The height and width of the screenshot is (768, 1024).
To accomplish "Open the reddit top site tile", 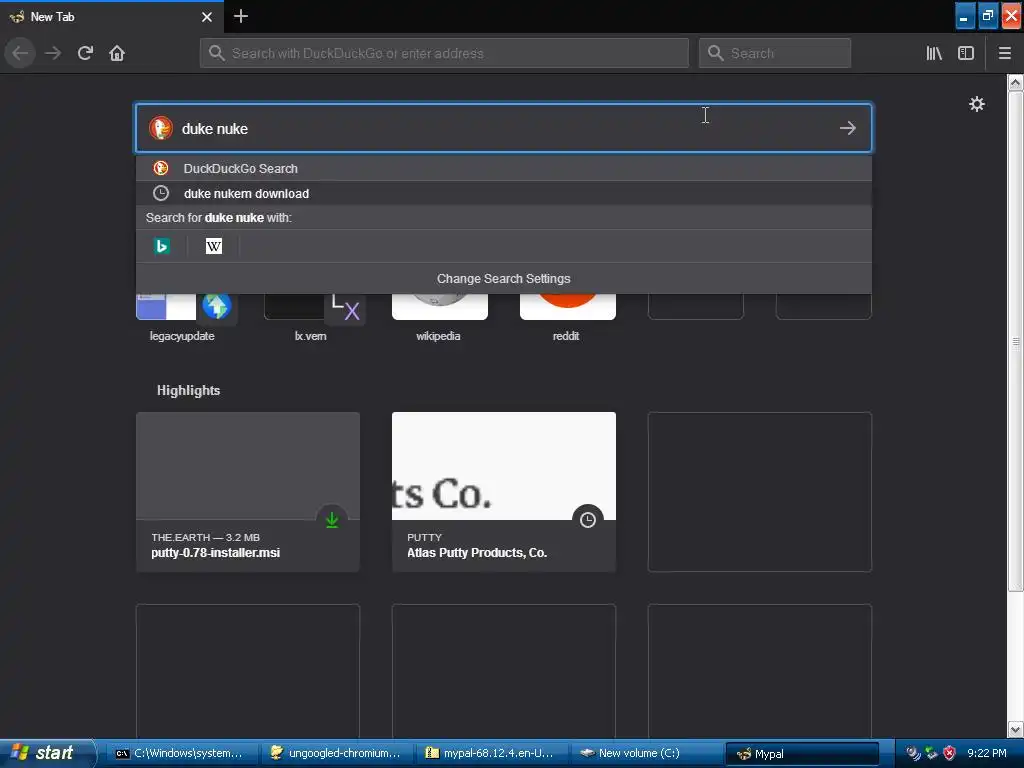I will coord(568,318).
